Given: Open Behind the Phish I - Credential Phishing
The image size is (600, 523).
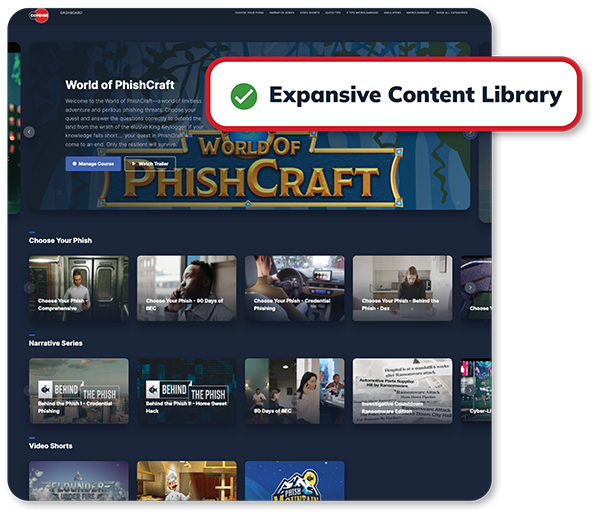Looking at the screenshot, I should pos(79,392).
